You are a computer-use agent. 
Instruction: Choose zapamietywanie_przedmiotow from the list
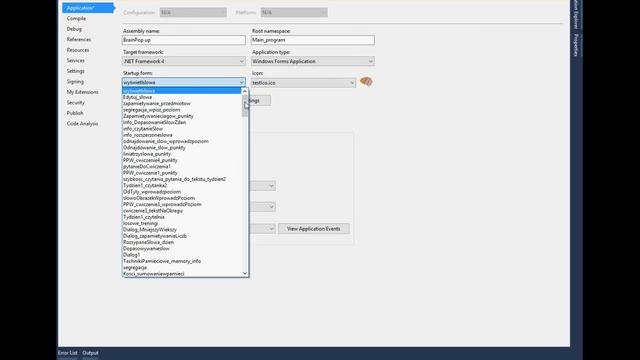[182, 103]
